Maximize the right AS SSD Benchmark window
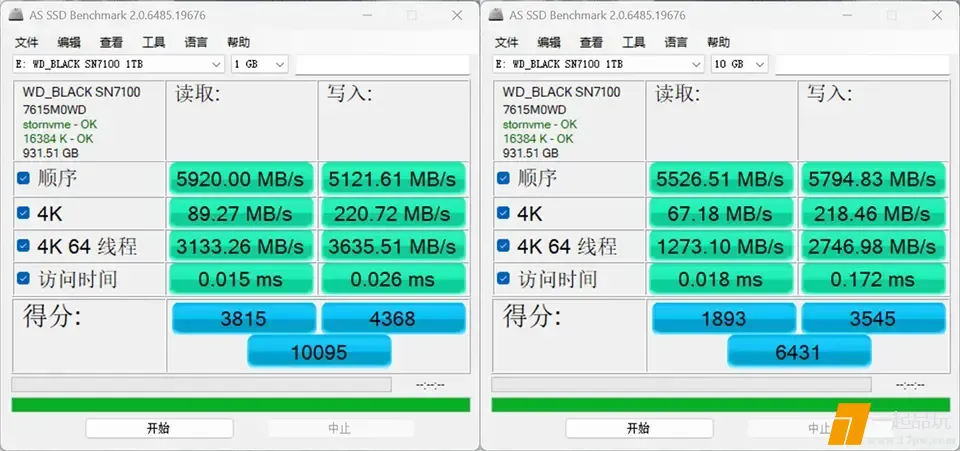Image resolution: width=960 pixels, height=451 pixels. coord(891,15)
